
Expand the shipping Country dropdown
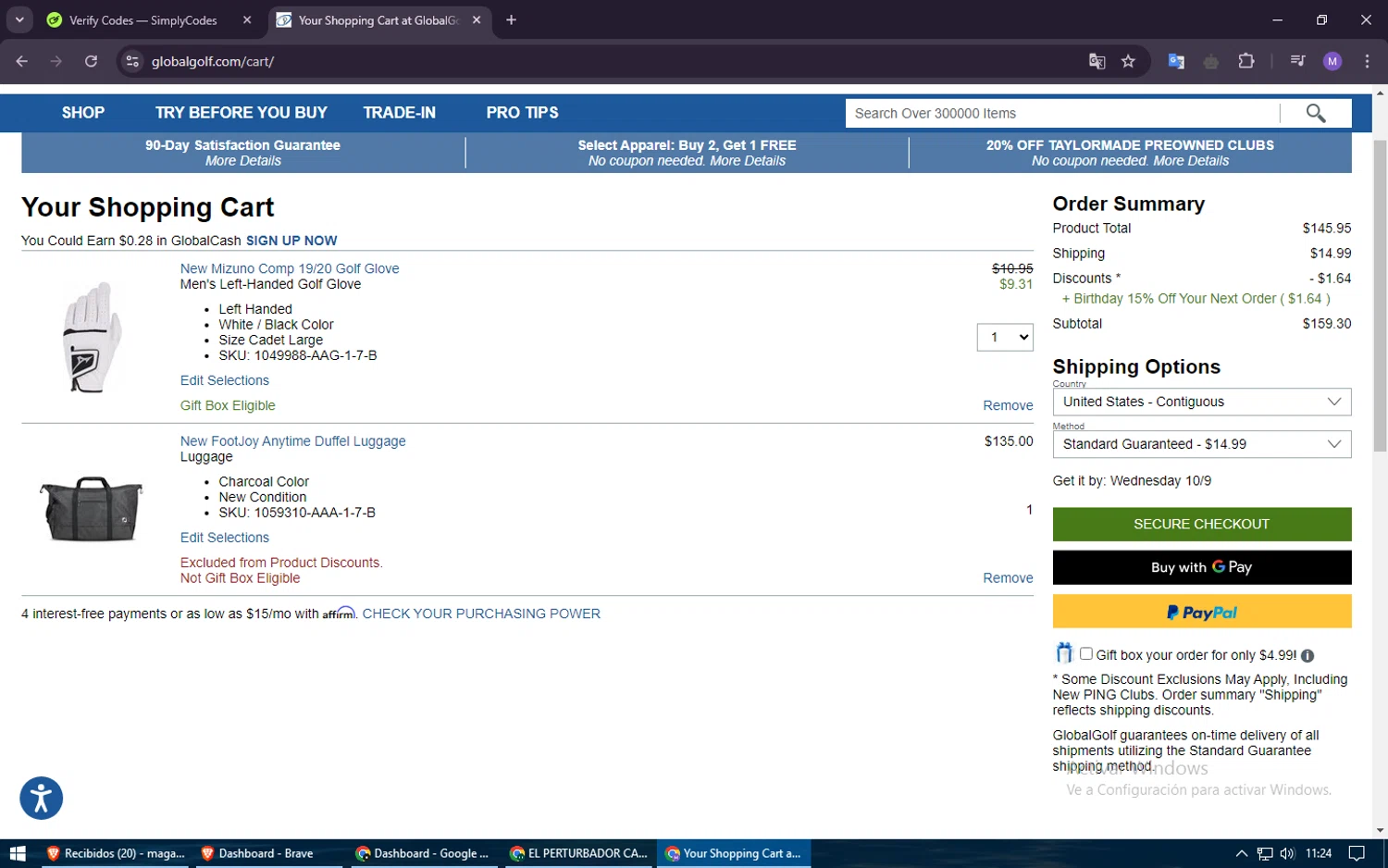click(x=1202, y=402)
